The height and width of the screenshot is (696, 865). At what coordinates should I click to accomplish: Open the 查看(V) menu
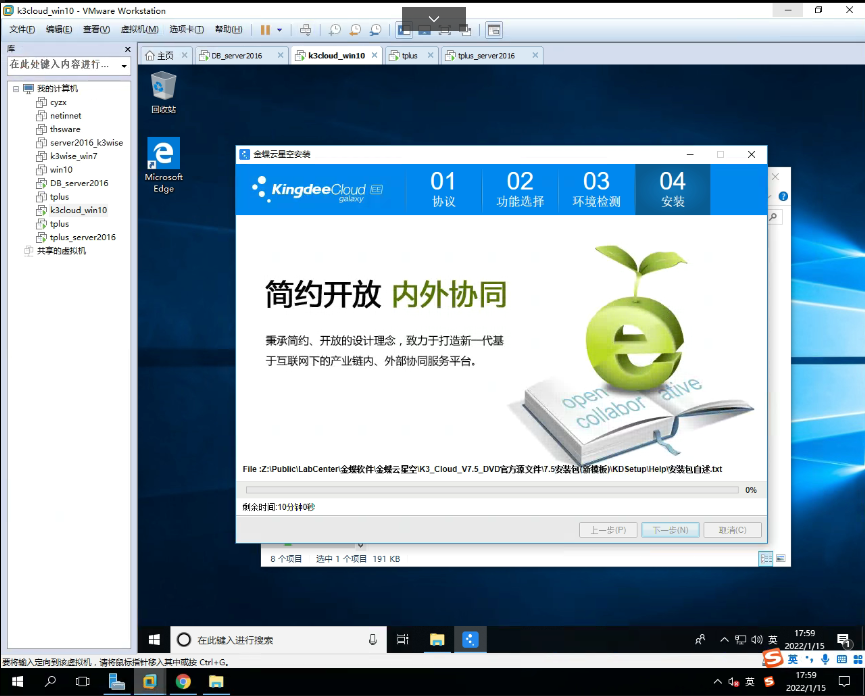pyautogui.click(x=96, y=30)
